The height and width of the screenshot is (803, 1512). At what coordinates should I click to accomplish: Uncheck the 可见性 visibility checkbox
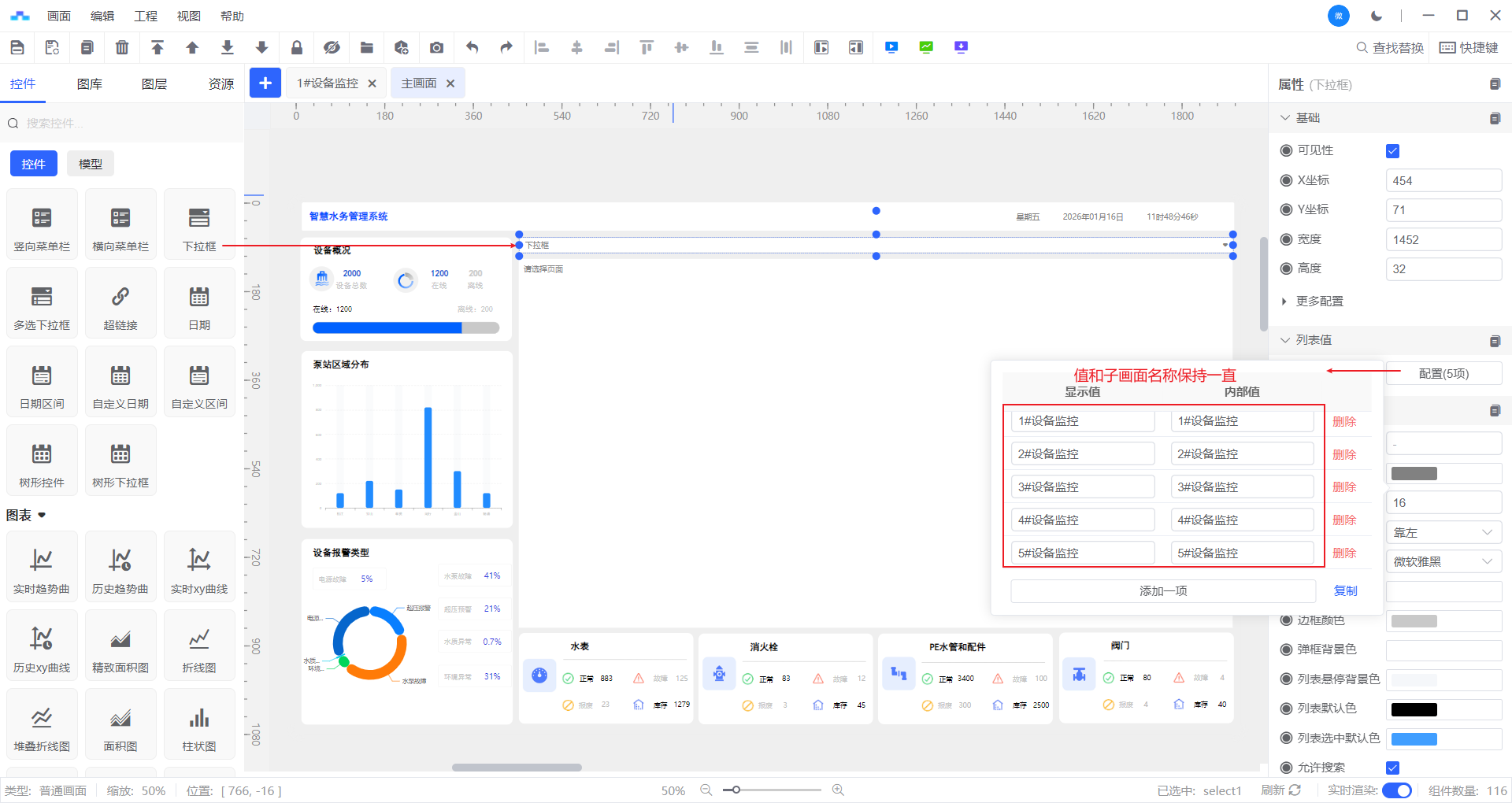tap(1392, 151)
